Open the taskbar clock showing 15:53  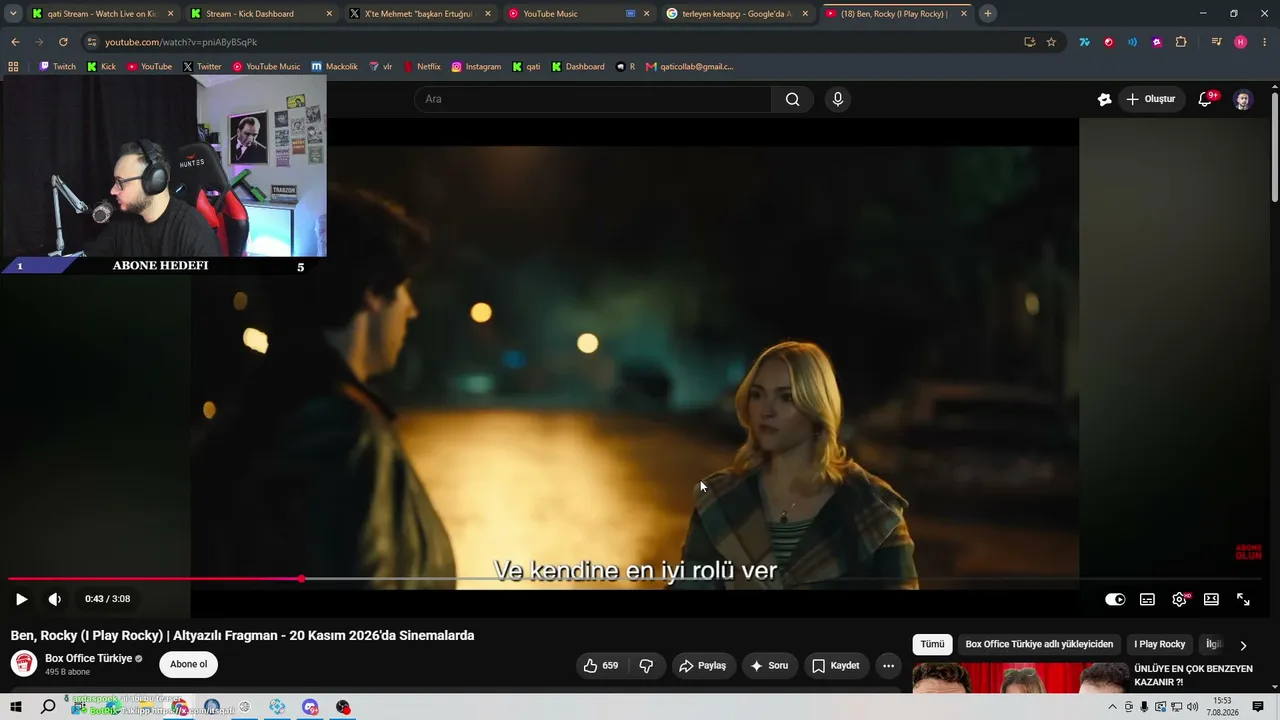pyautogui.click(x=1223, y=707)
